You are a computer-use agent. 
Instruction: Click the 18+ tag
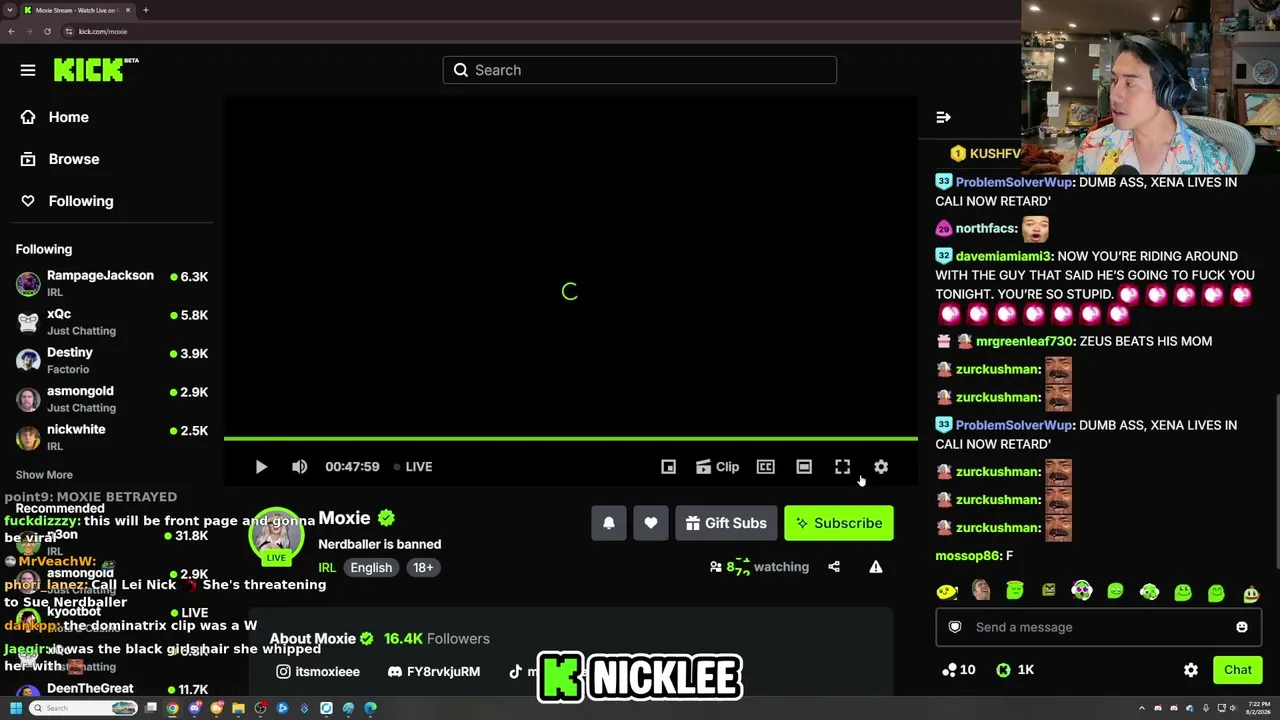coord(423,567)
